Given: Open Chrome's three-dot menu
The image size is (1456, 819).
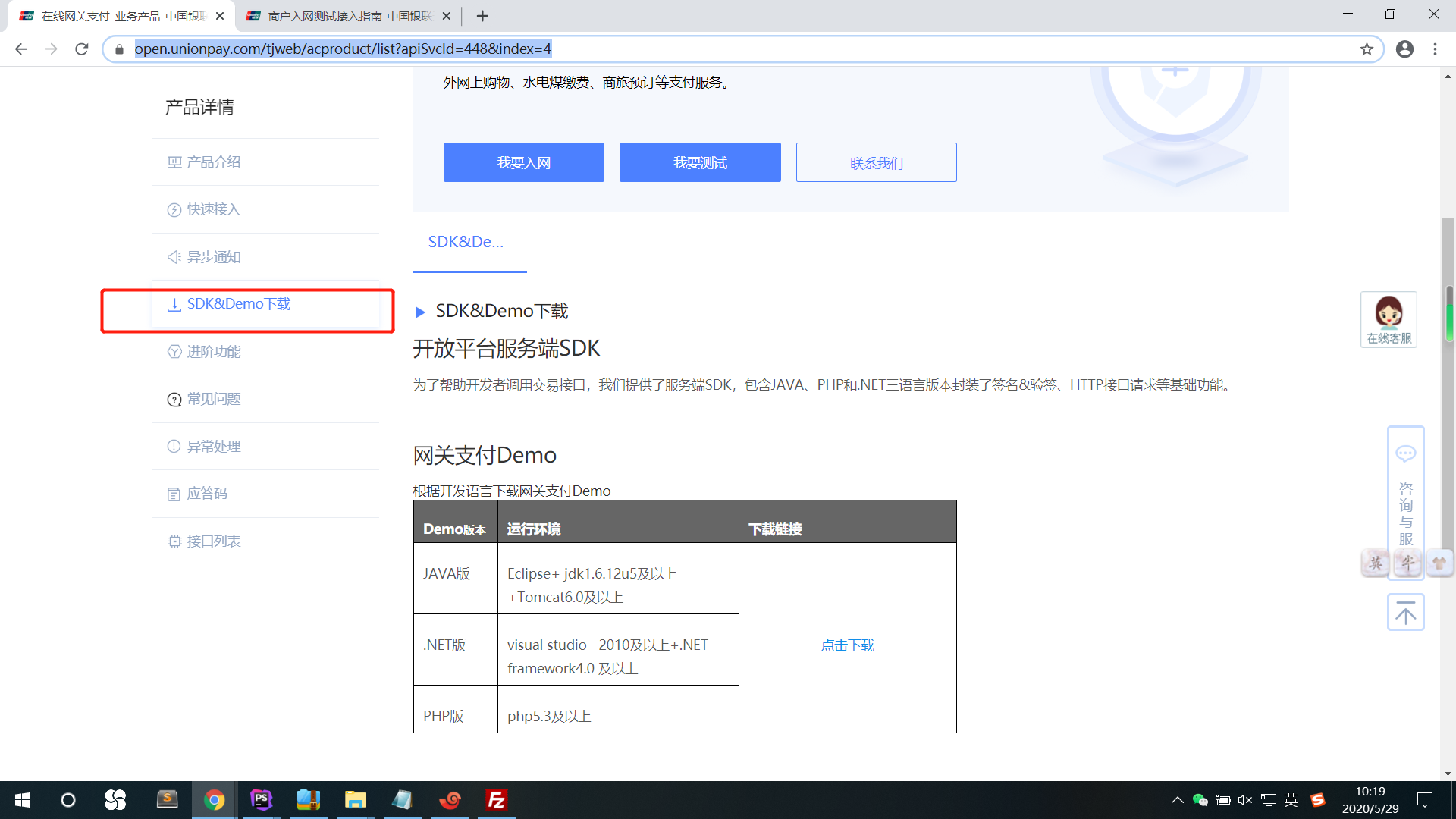Looking at the screenshot, I should tap(1435, 49).
